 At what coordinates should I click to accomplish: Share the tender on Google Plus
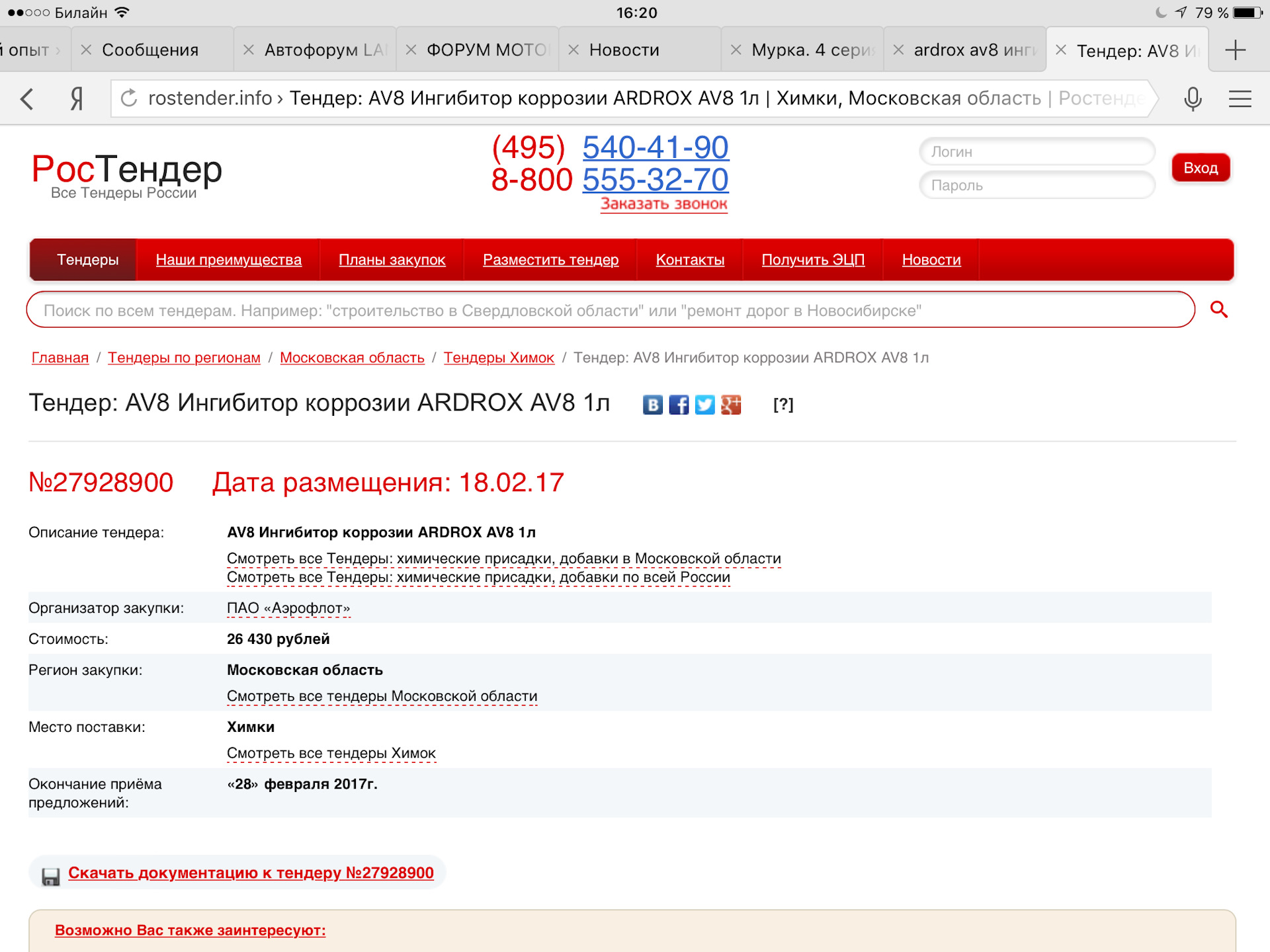coord(731,405)
